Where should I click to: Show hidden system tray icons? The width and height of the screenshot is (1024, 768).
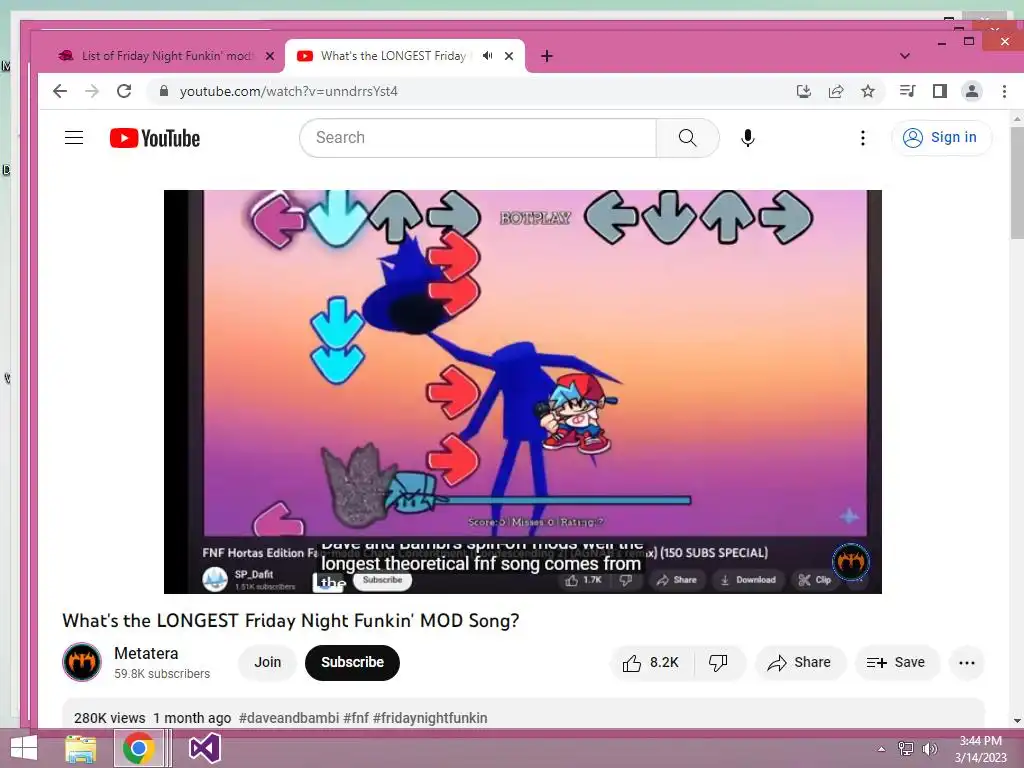(881, 749)
